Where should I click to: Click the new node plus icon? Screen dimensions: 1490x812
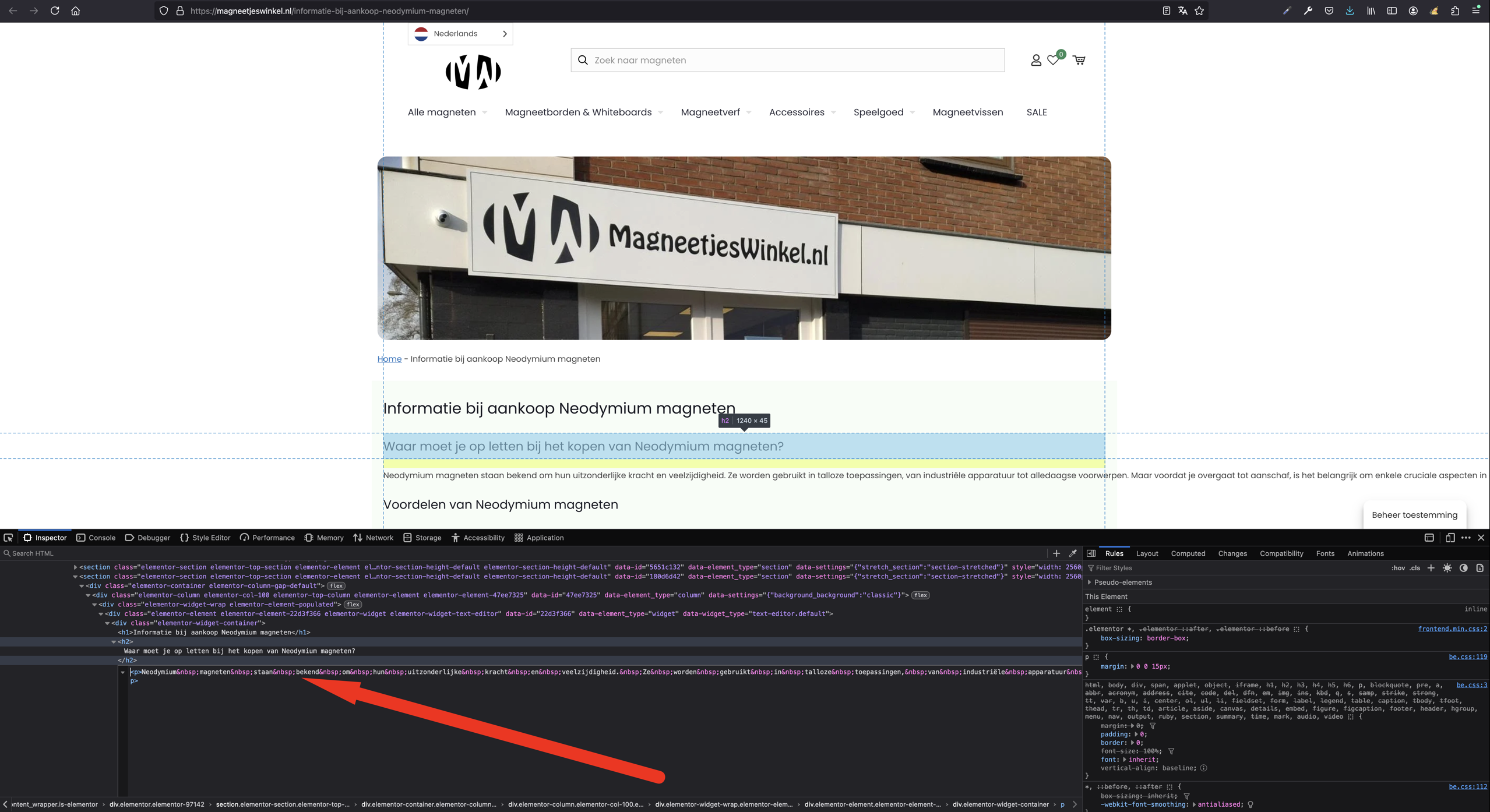click(x=1056, y=553)
